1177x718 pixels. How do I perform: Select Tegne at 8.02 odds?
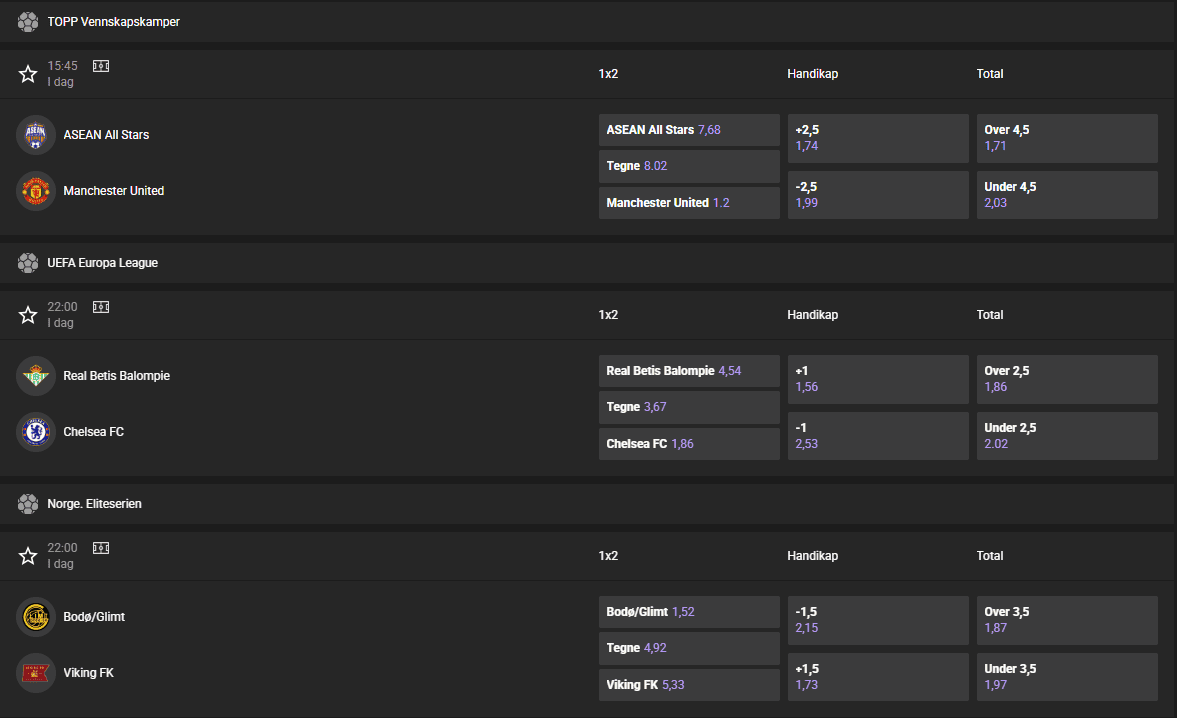click(689, 166)
